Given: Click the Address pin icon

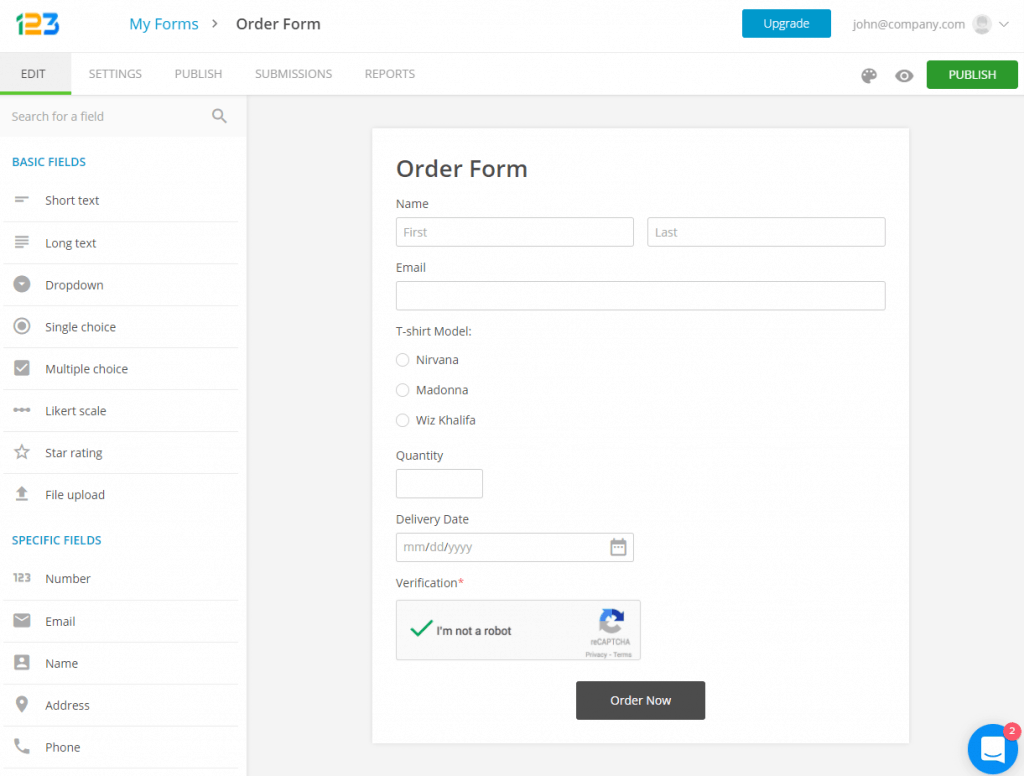Looking at the screenshot, I should click(x=22, y=704).
